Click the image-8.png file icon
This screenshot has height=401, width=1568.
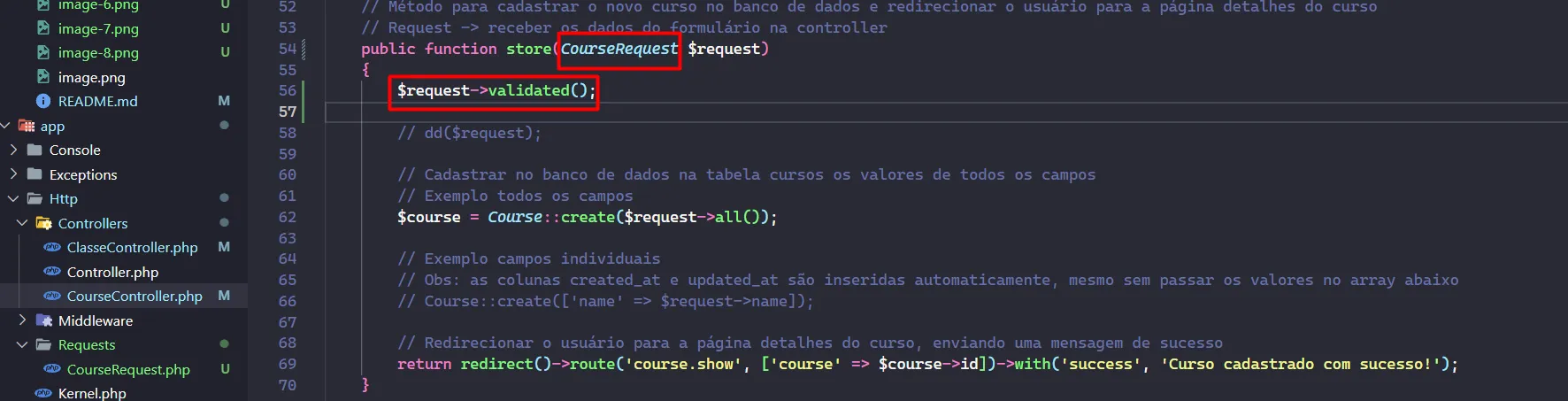point(43,53)
